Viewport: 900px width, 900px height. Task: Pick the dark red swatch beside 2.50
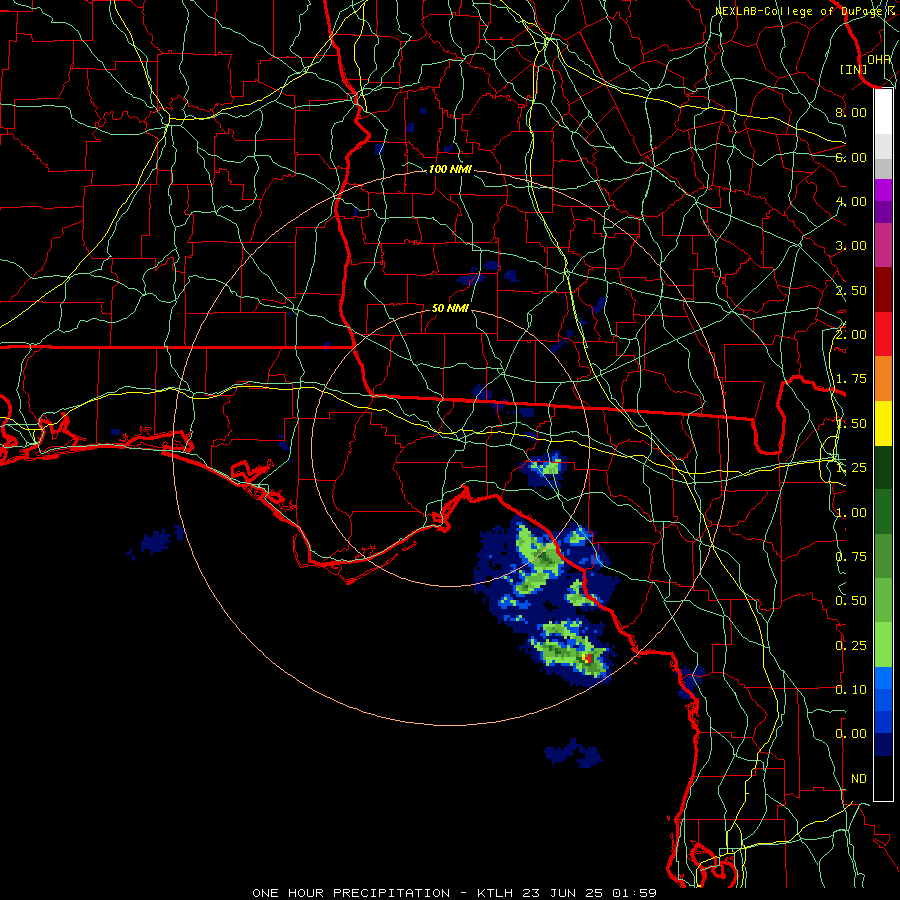(x=883, y=289)
